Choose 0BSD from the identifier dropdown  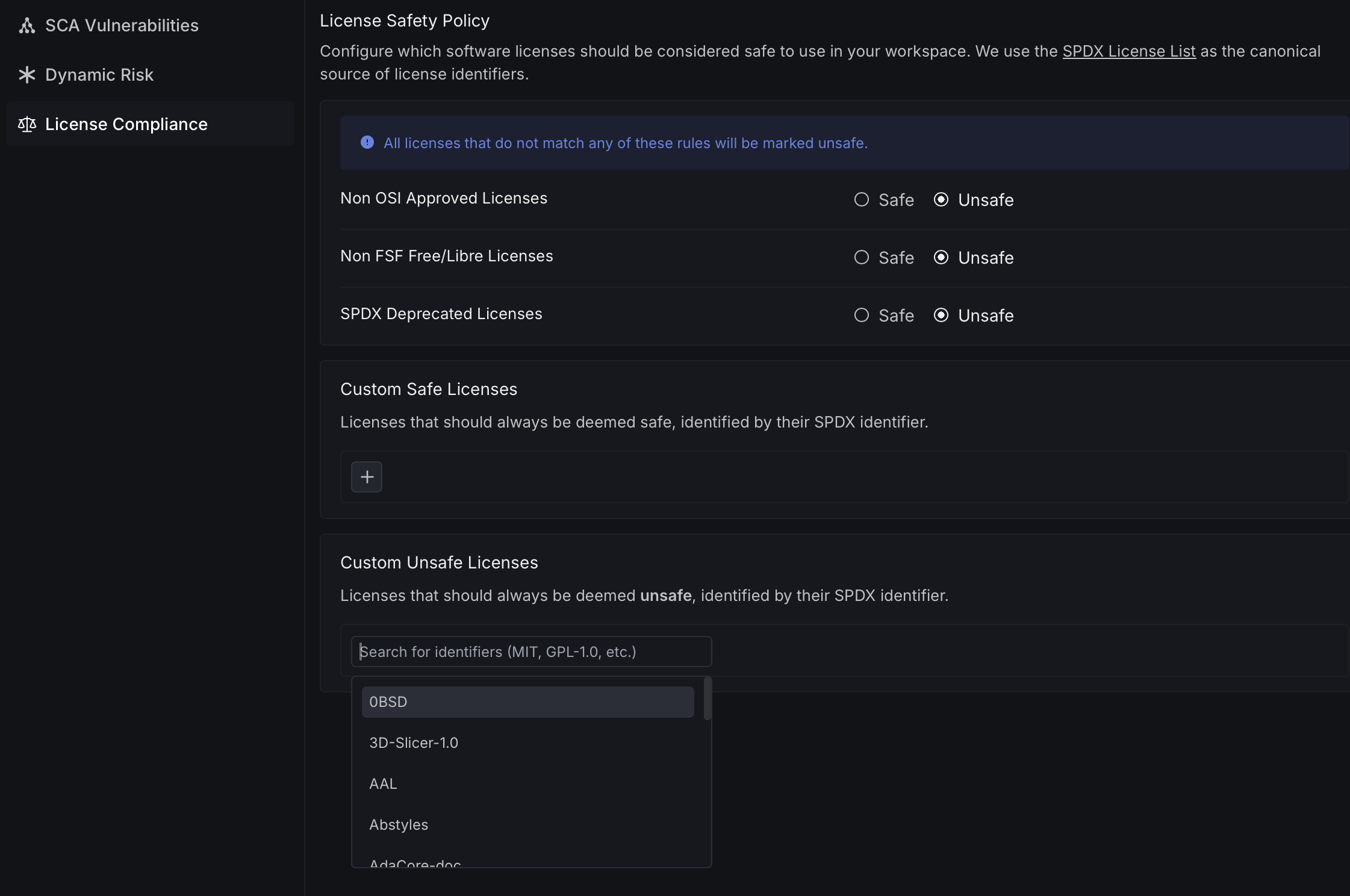tap(527, 702)
